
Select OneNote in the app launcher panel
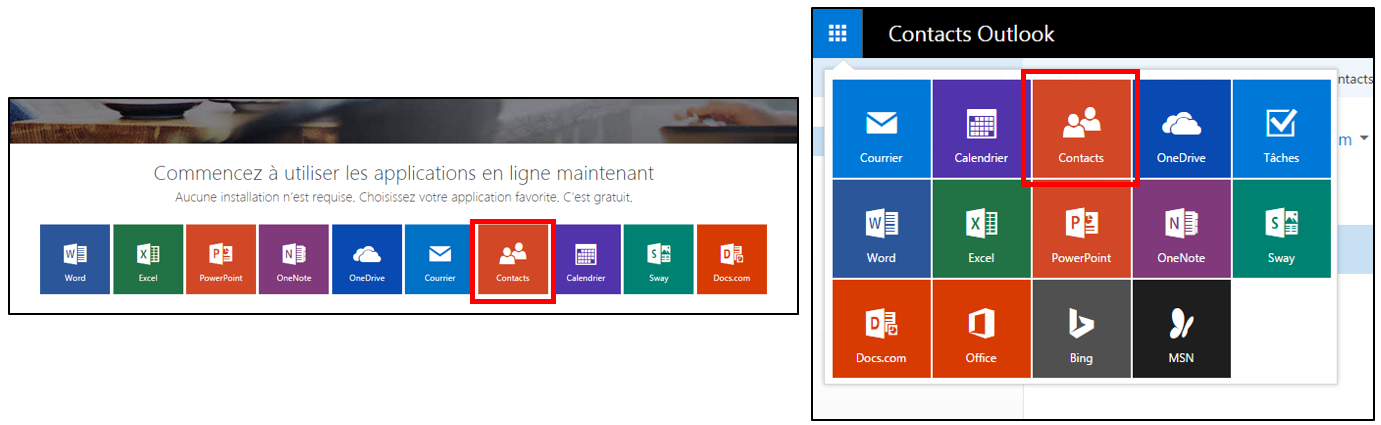[1182, 229]
